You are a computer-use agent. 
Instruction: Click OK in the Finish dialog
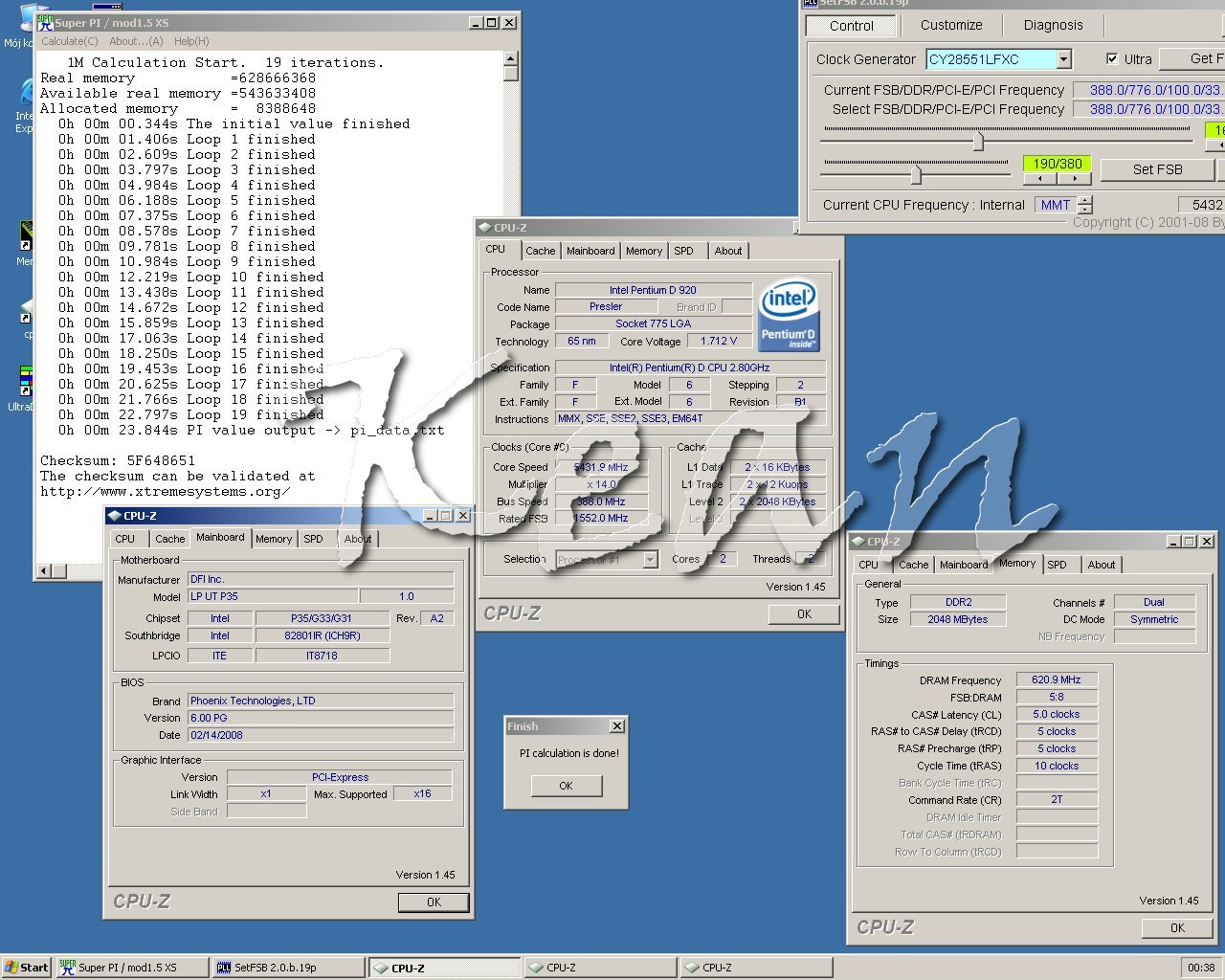coord(566,786)
